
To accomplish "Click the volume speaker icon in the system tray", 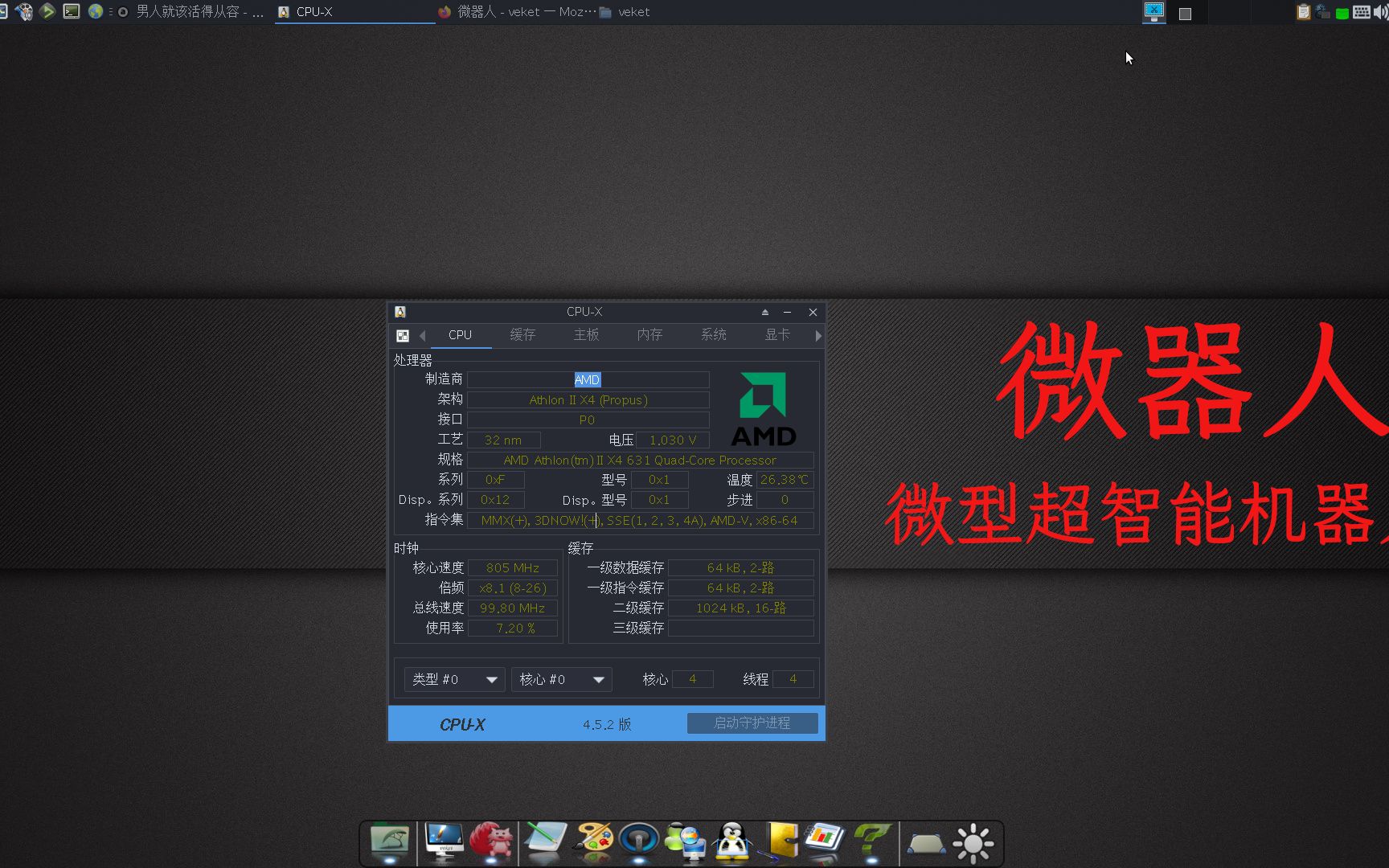I will [x=1379, y=11].
